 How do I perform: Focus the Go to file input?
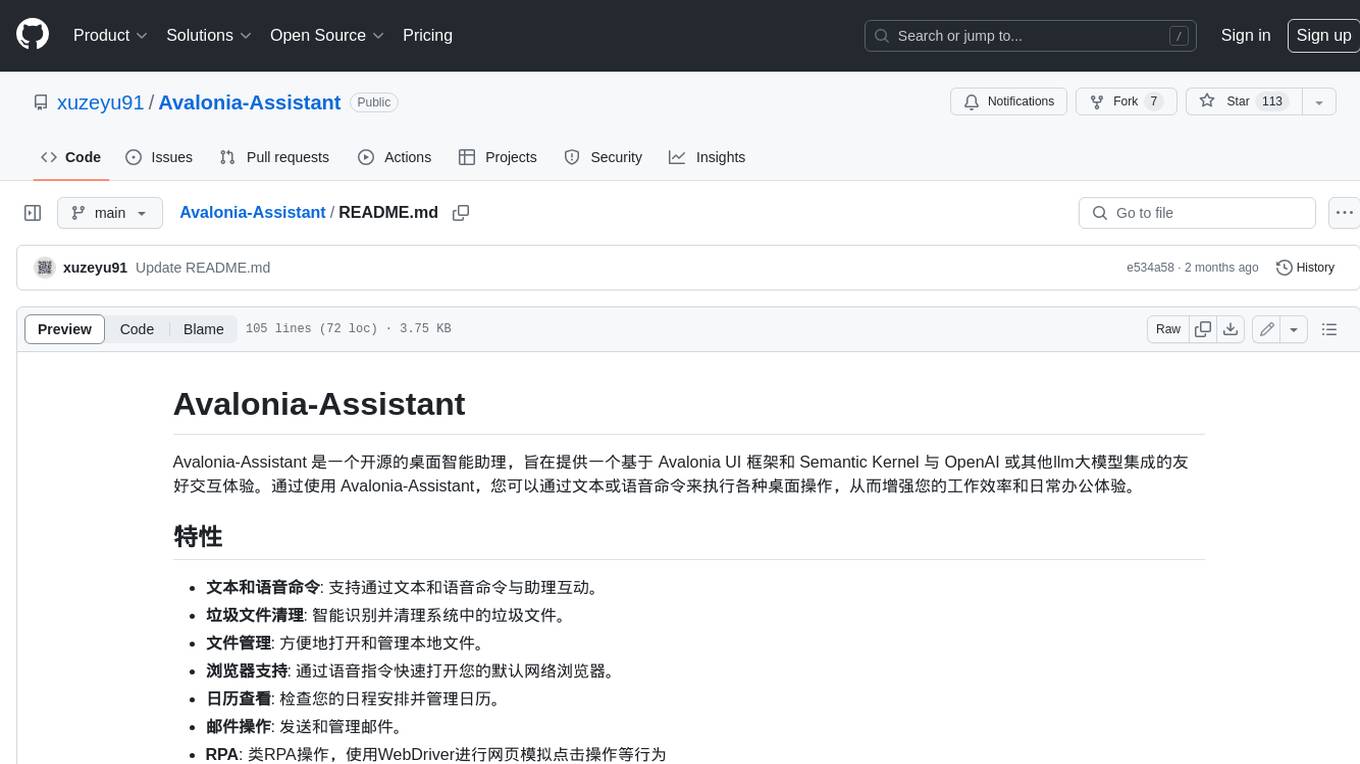pos(1197,213)
